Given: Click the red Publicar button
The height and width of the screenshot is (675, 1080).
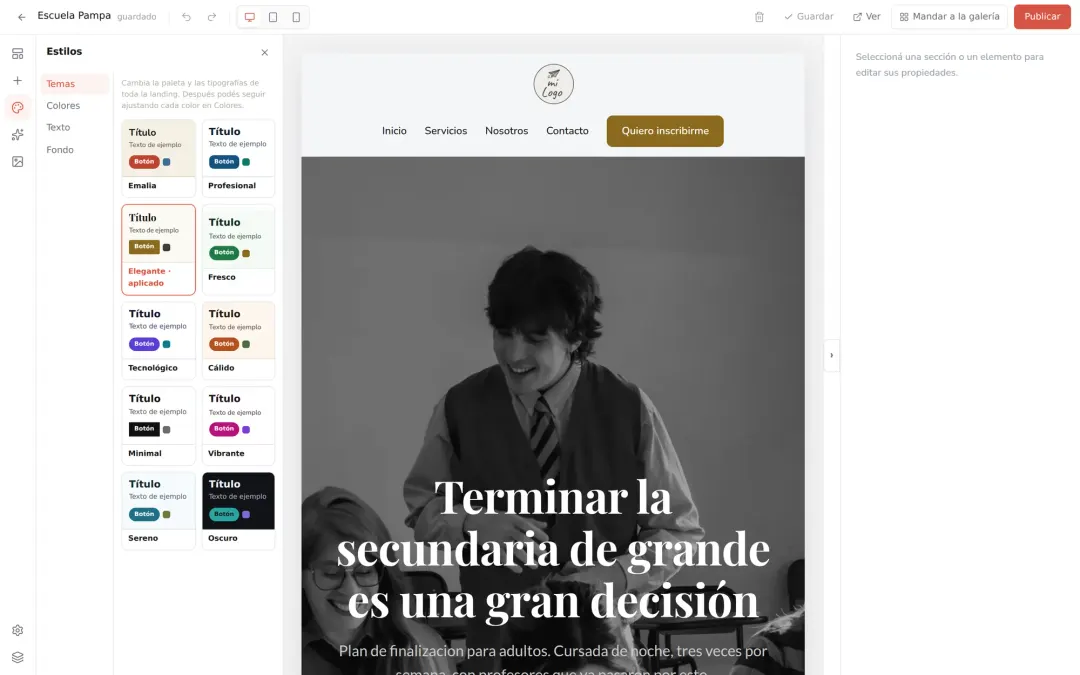Looking at the screenshot, I should click(1042, 17).
